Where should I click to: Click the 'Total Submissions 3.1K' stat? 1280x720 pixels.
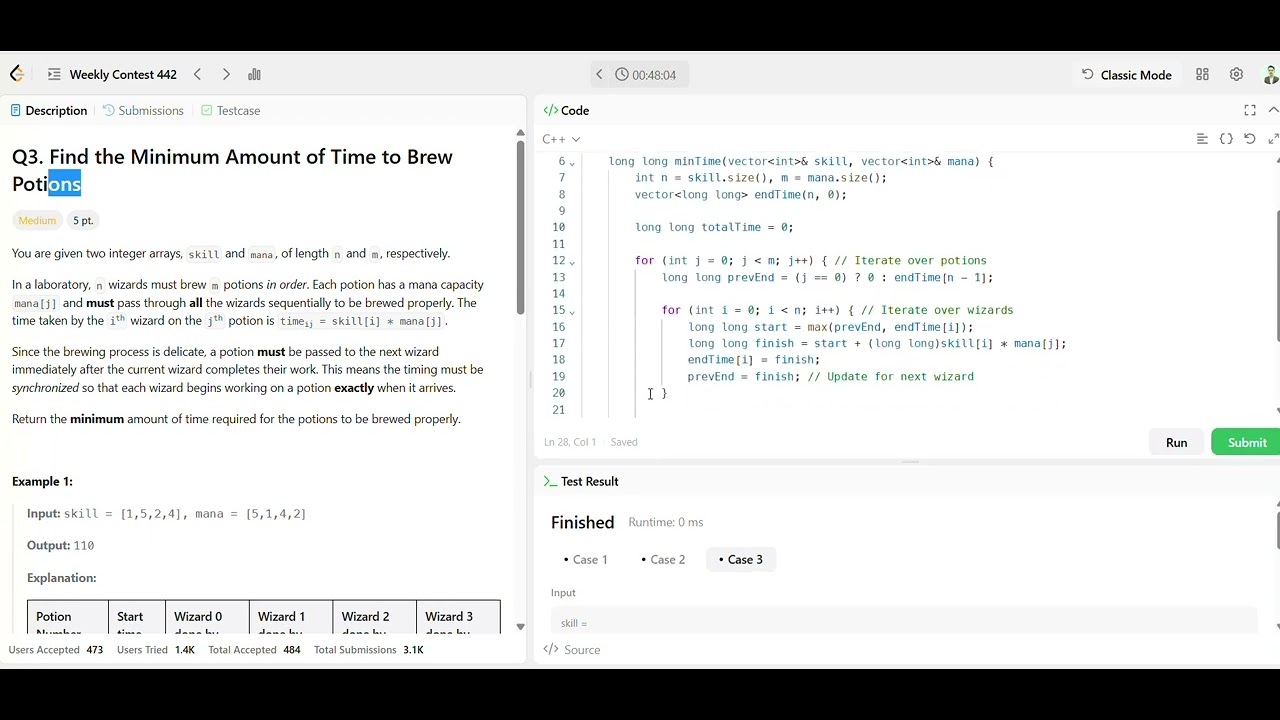coord(369,650)
